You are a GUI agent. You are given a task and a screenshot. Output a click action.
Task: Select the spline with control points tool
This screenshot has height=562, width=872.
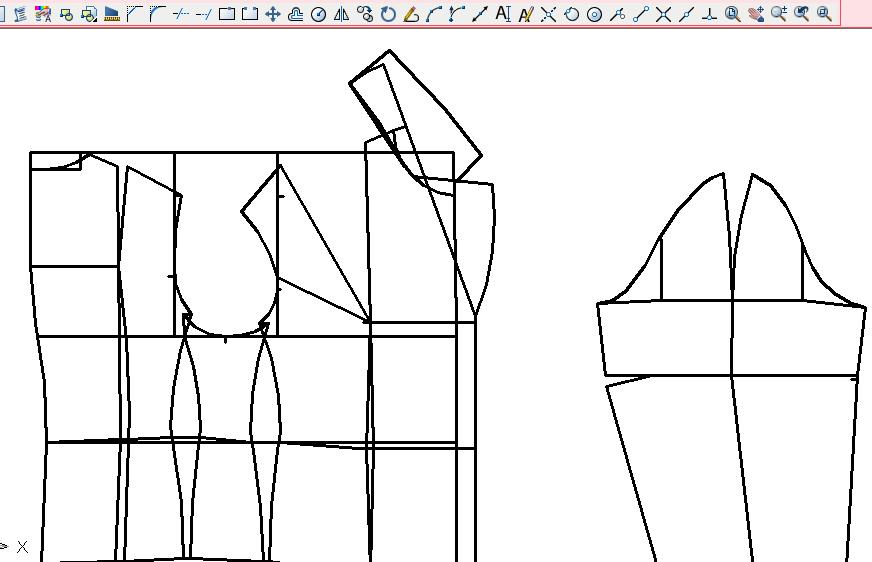coord(457,14)
